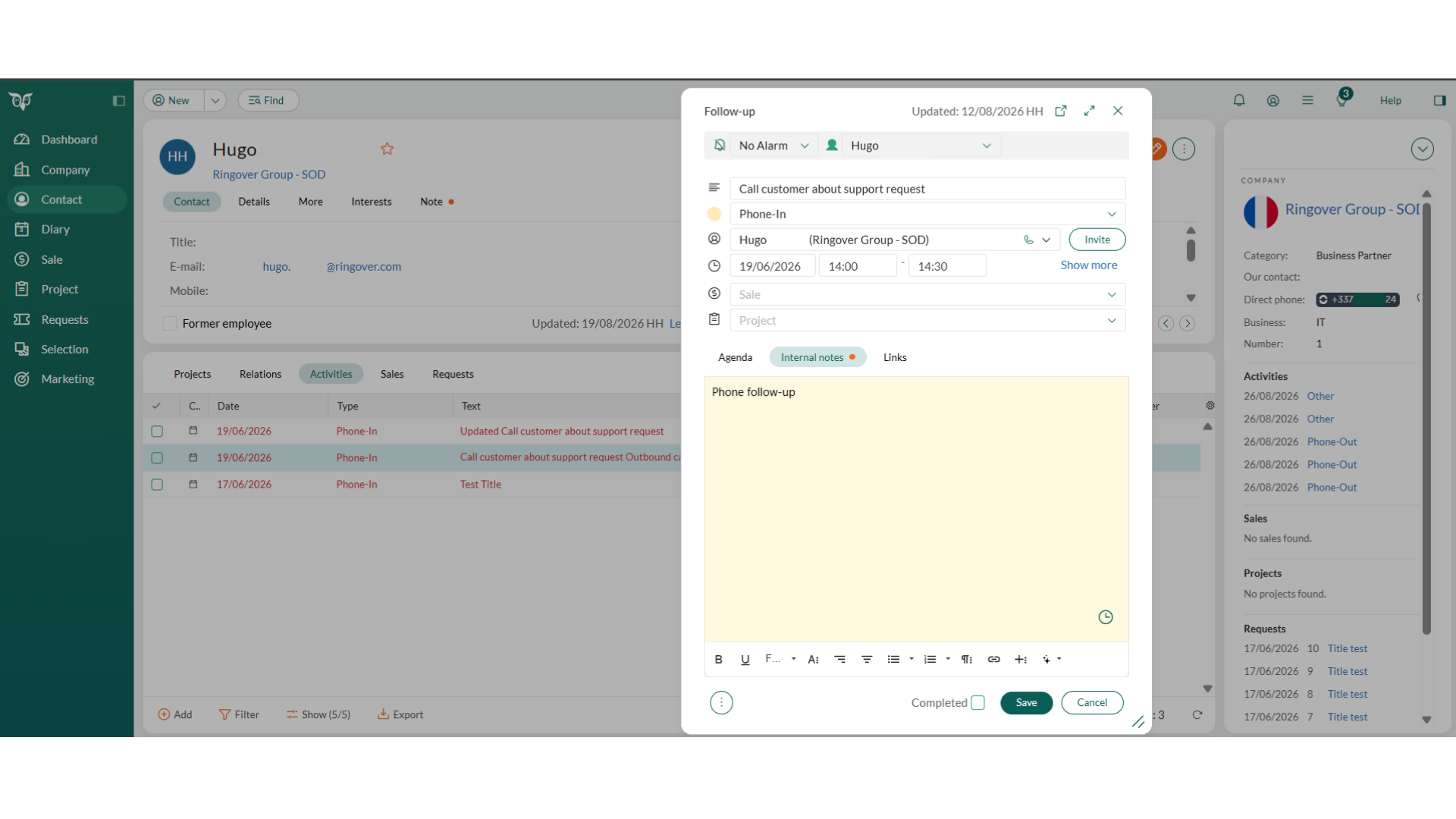Tick the Completed checkbox

tap(978, 703)
